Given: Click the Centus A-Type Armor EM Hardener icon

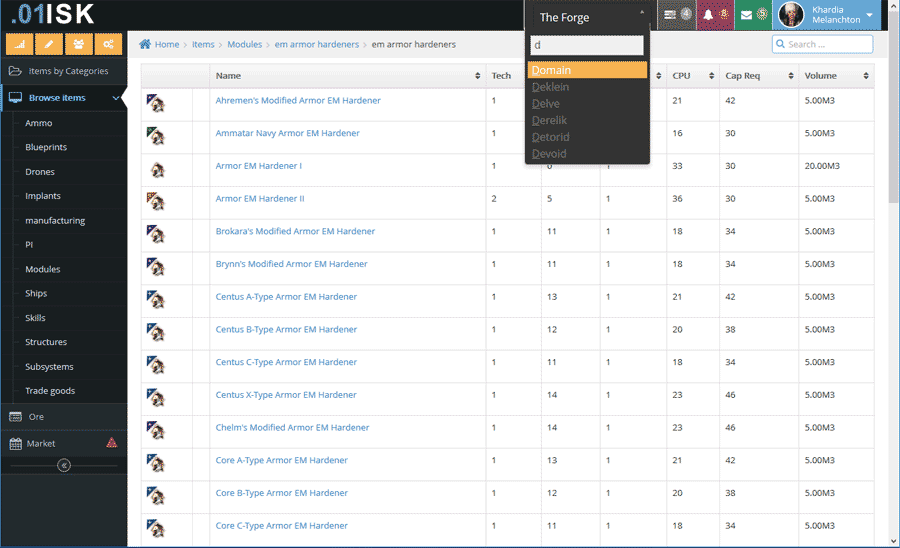Looking at the screenshot, I should tap(156, 300).
